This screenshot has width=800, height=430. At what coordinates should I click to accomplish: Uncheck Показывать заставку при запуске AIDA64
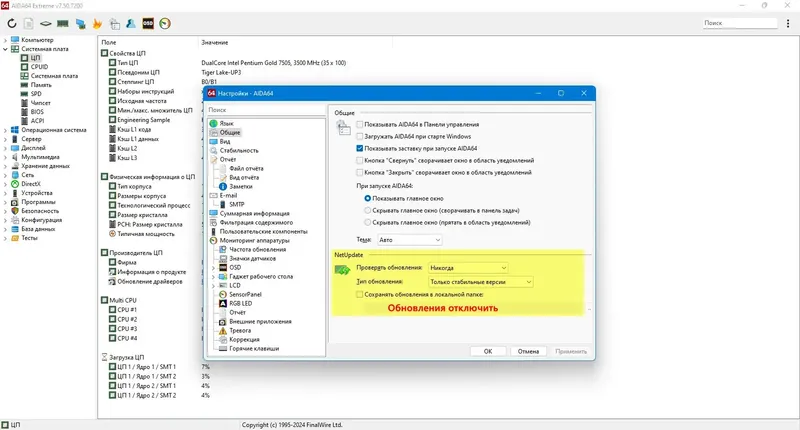(360, 148)
